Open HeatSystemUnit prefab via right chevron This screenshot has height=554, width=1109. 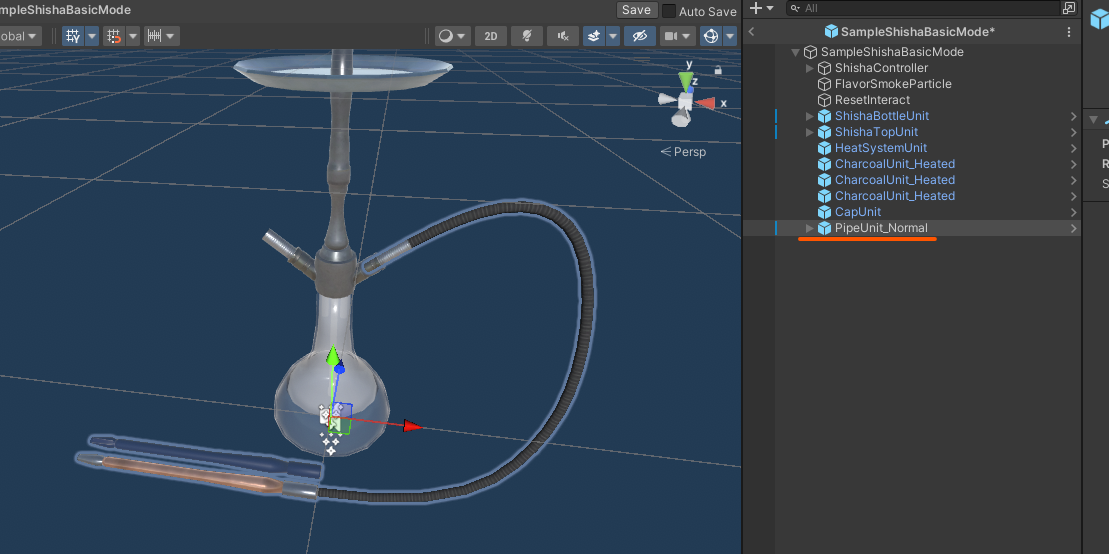(1073, 148)
